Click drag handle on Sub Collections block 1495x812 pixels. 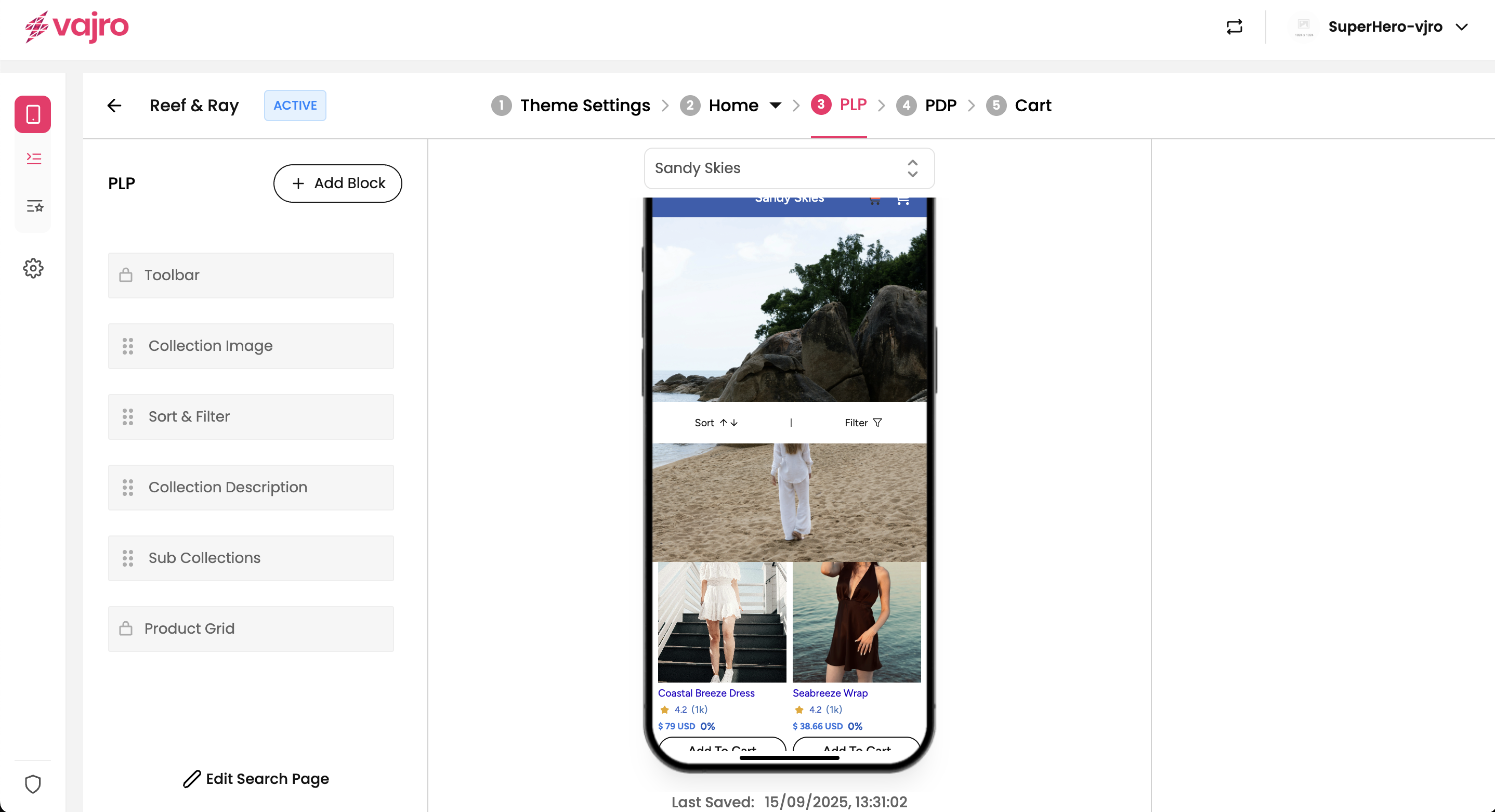(x=128, y=558)
